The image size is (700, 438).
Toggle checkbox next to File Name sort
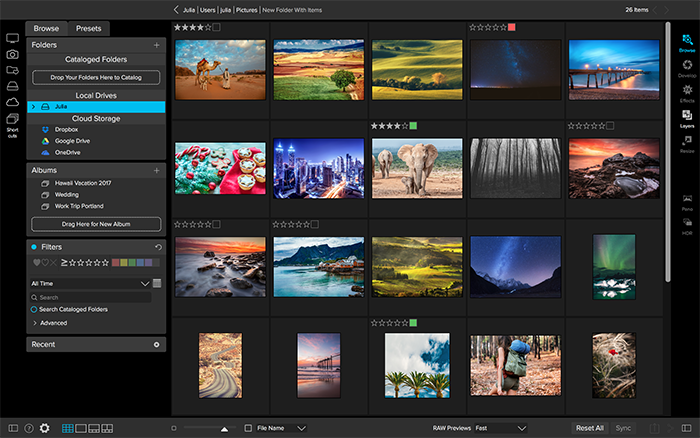click(248, 428)
